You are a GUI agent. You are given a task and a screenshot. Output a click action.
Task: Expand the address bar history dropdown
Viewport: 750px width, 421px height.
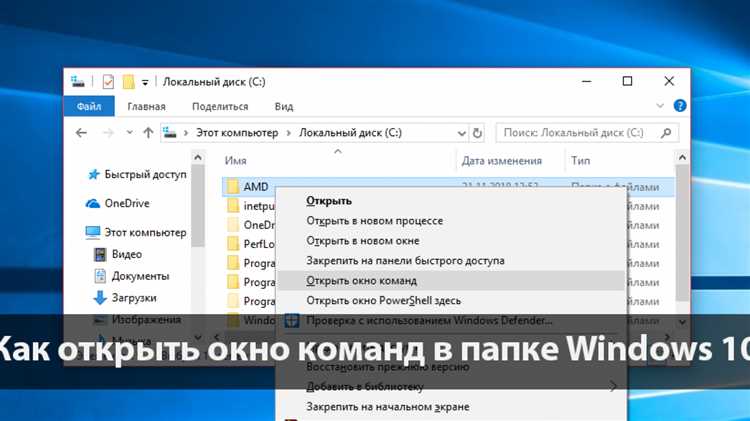[x=462, y=133]
